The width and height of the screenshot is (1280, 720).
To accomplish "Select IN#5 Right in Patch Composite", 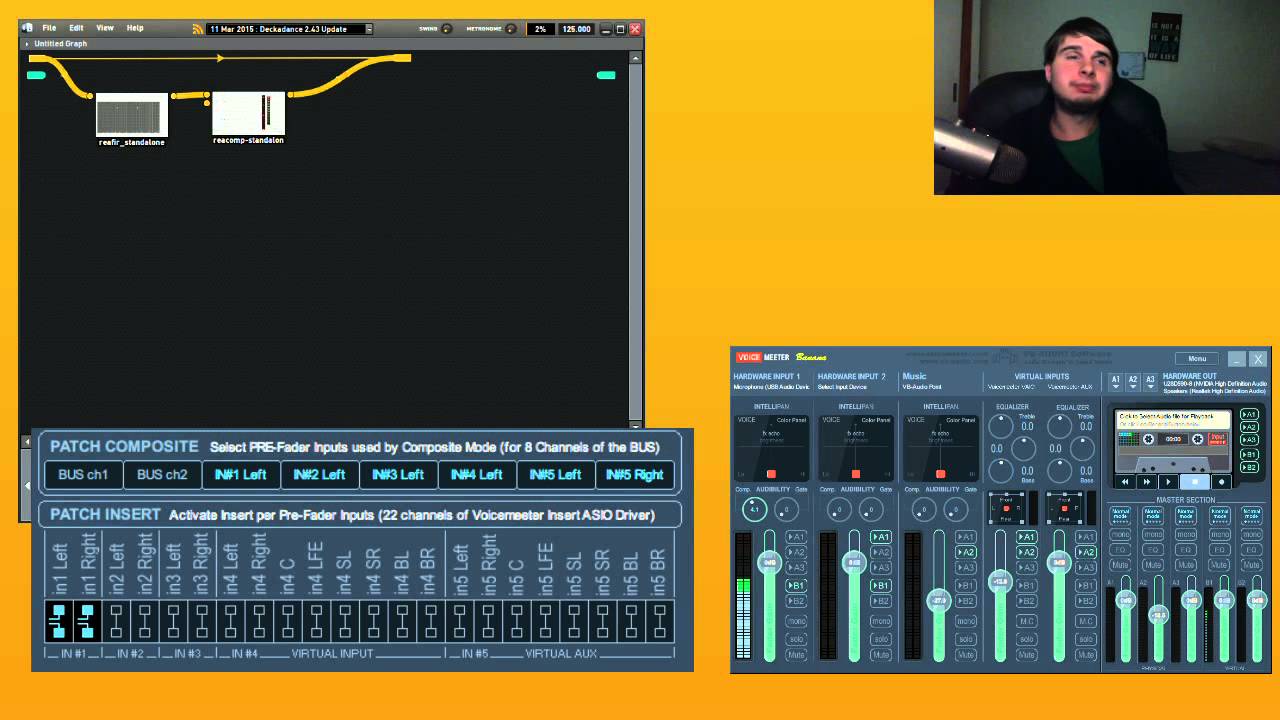I will pos(635,475).
